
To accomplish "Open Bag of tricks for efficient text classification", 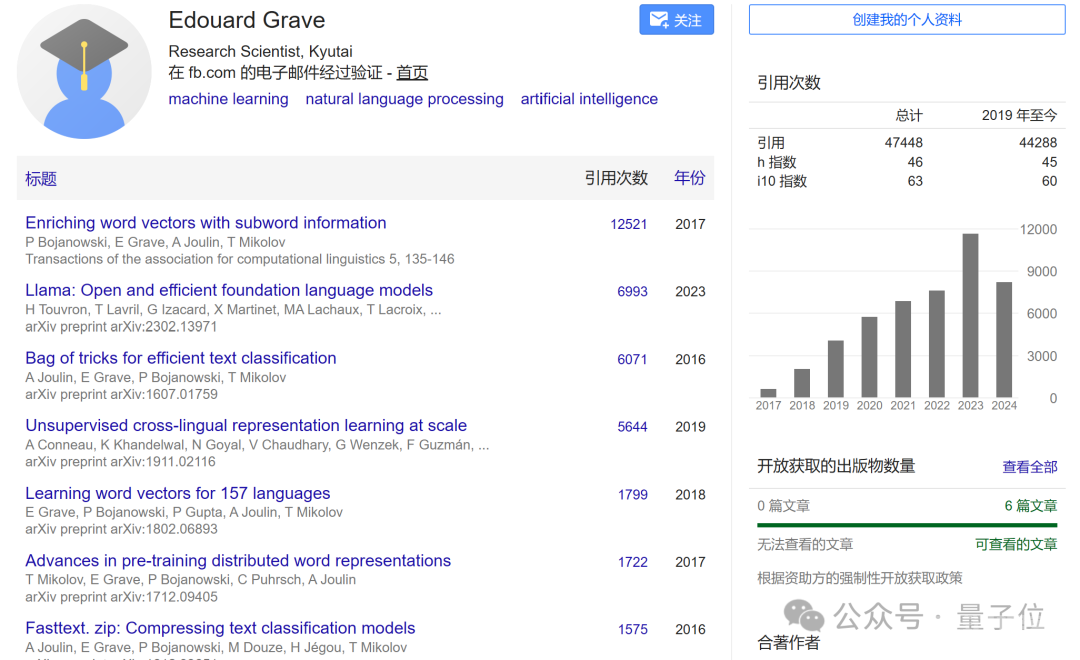I will [181, 358].
